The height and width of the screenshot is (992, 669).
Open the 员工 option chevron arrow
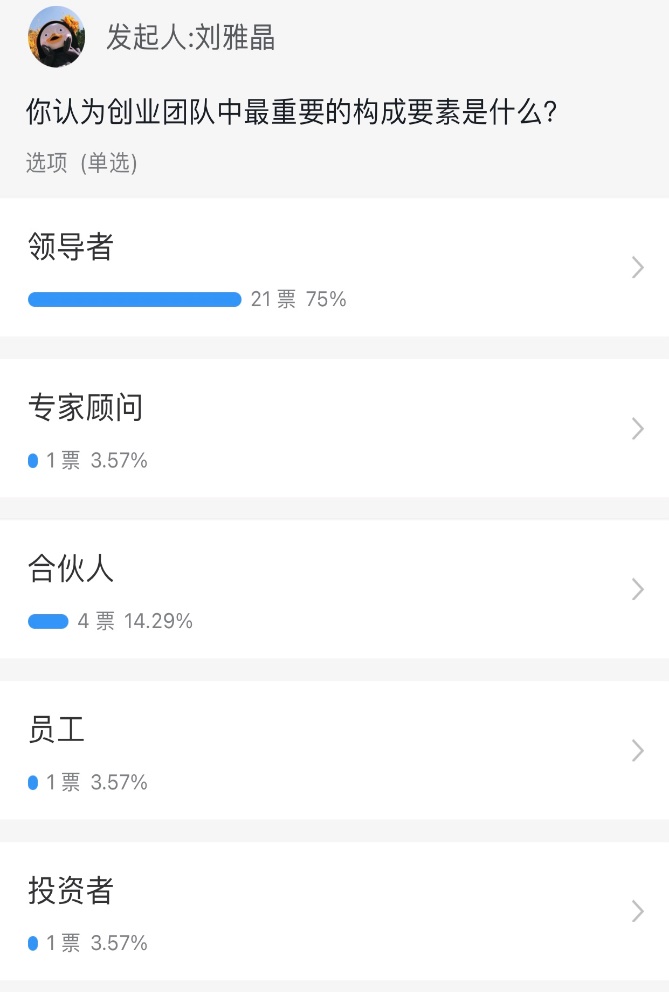pyautogui.click(x=638, y=750)
